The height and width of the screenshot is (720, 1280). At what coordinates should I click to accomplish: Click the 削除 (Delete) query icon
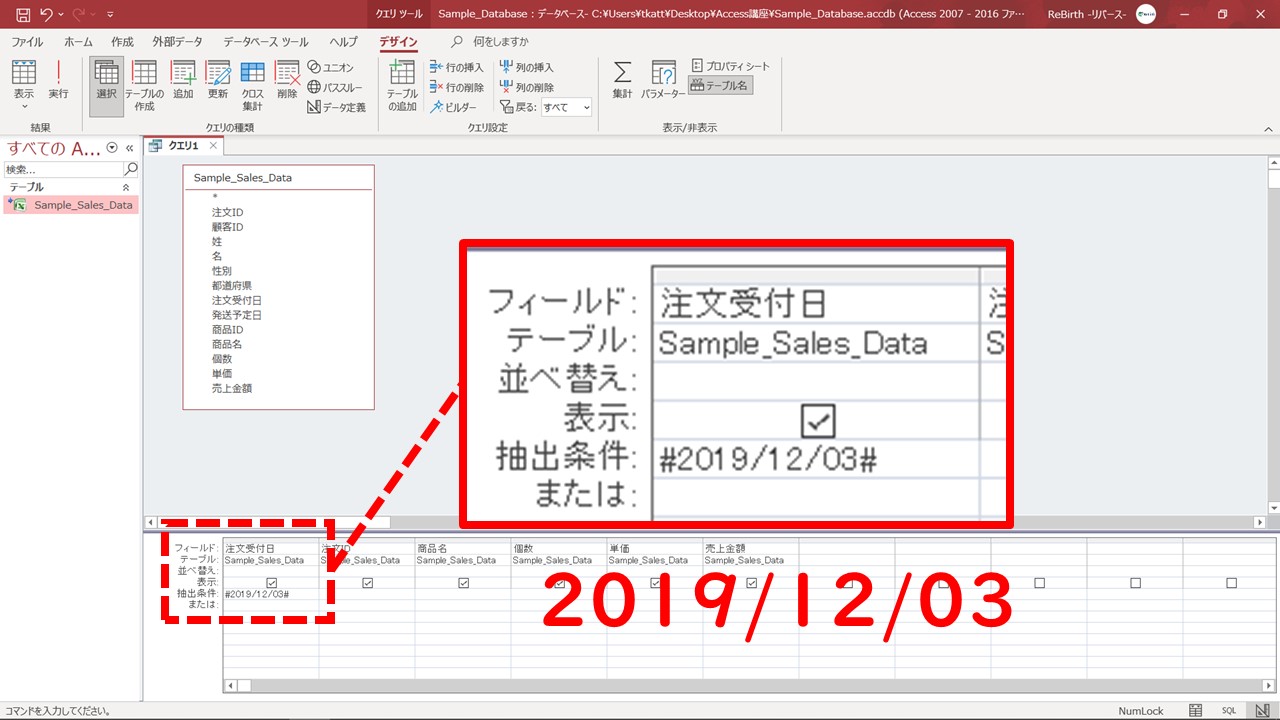pyautogui.click(x=287, y=78)
